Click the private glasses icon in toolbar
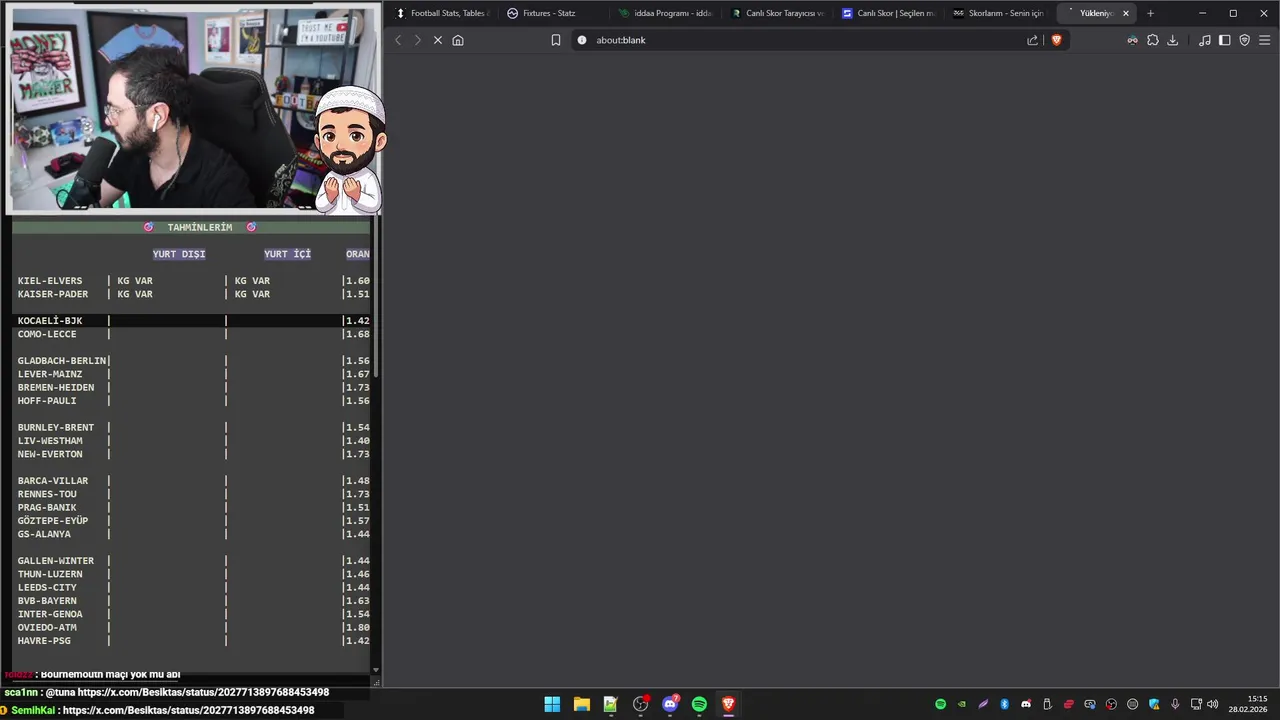Screen dimensions: 1280x720 (1132, 40)
